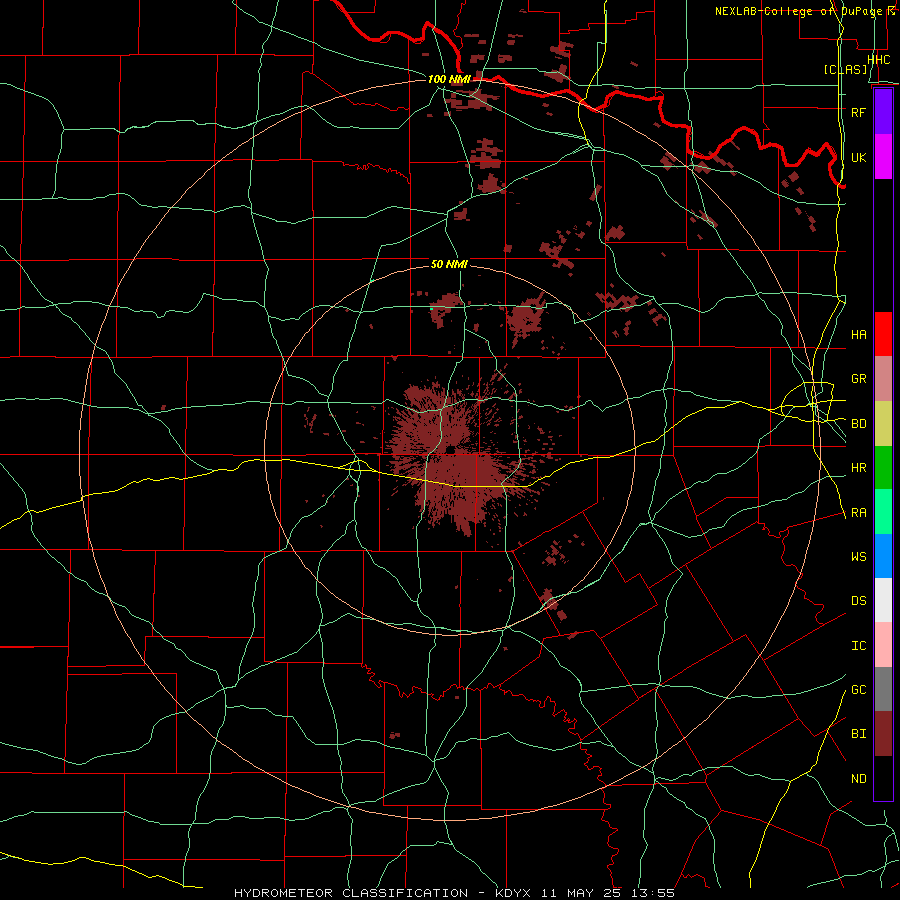Click the RF legend label
Image resolution: width=900 pixels, height=900 pixels.
(858, 112)
